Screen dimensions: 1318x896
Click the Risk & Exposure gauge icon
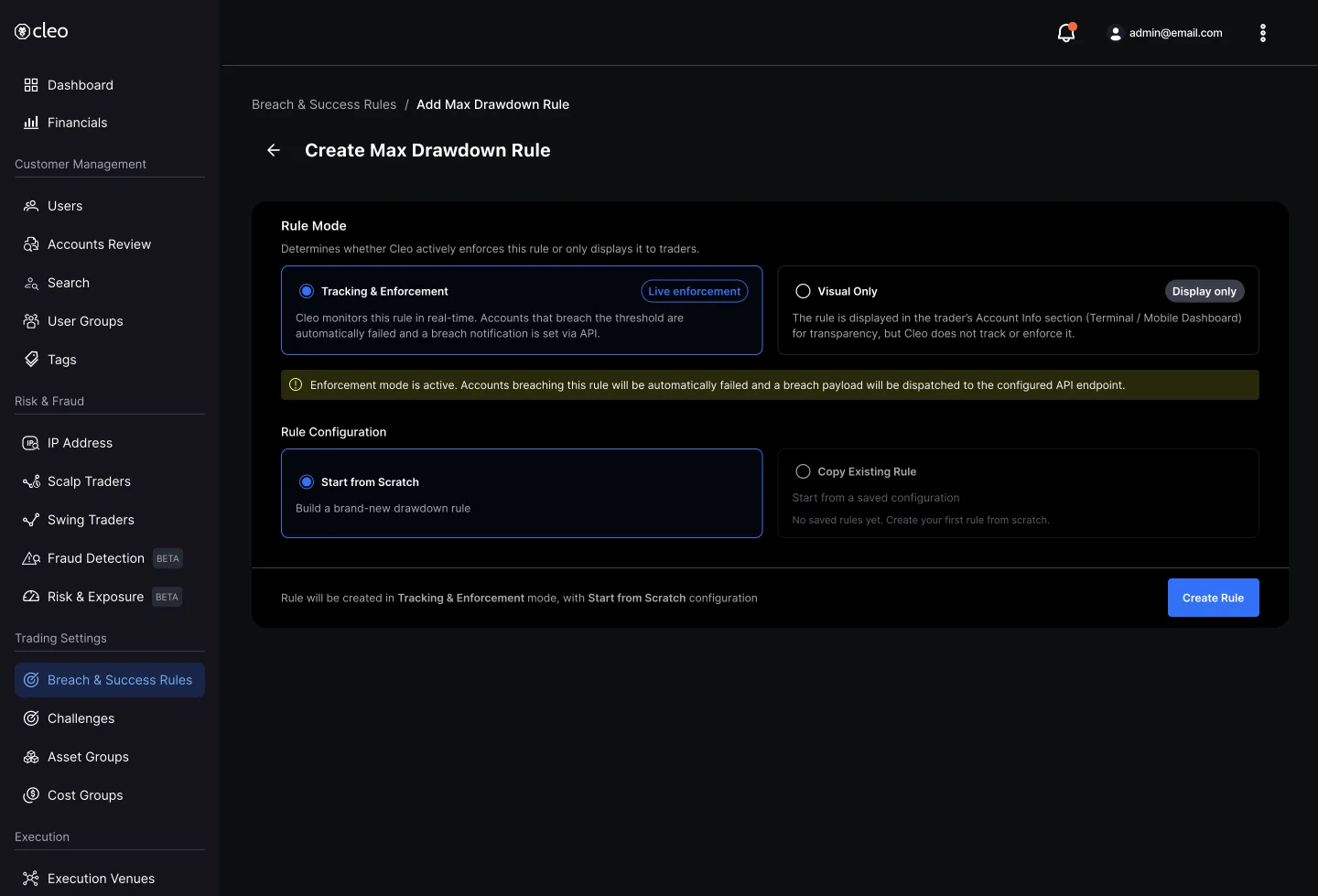pos(31,597)
